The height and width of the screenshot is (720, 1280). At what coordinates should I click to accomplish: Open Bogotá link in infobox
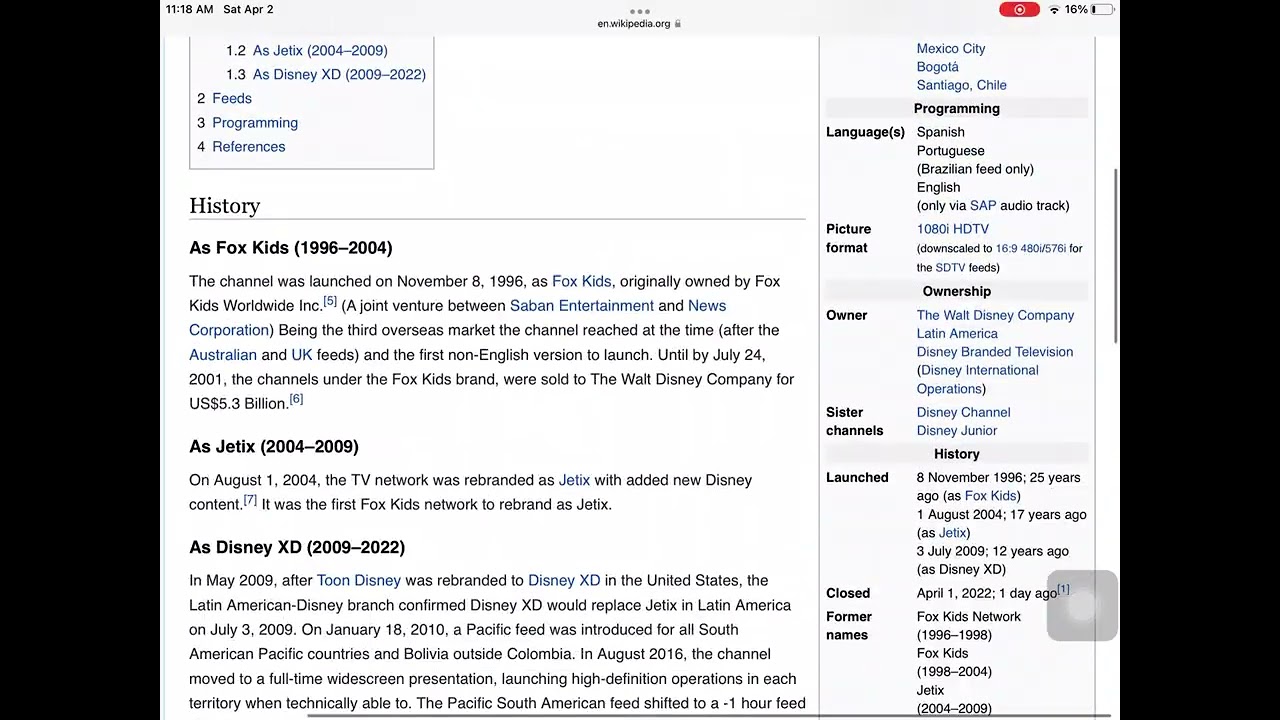pos(938,66)
